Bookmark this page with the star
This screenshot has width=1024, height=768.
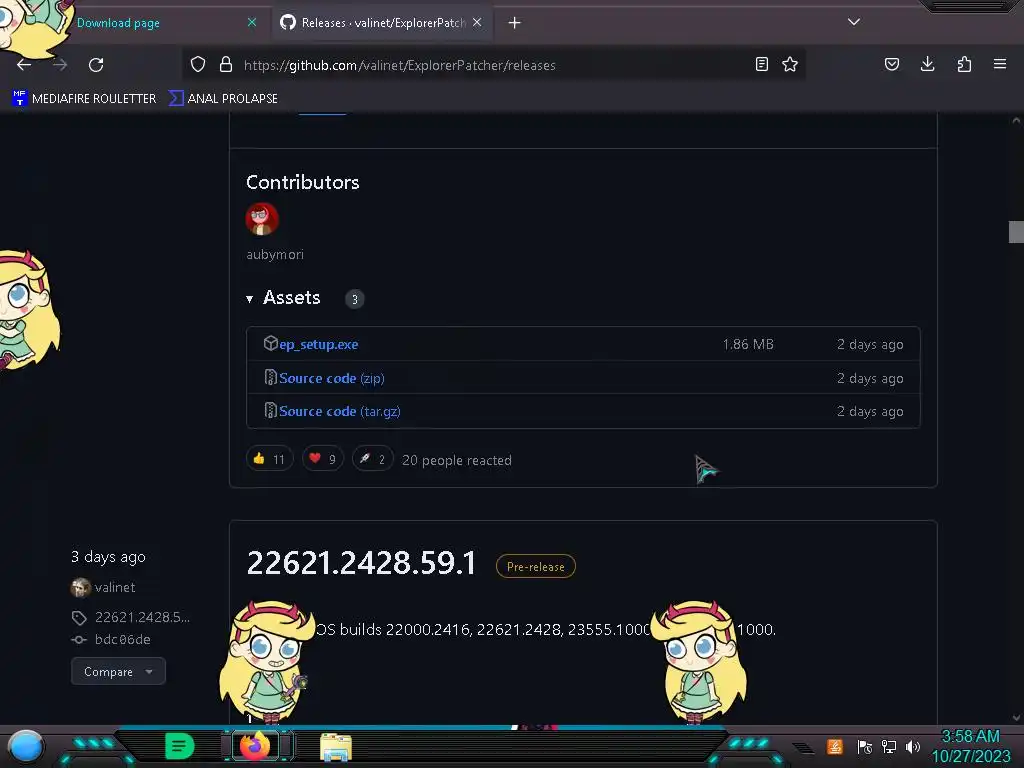[790, 64]
